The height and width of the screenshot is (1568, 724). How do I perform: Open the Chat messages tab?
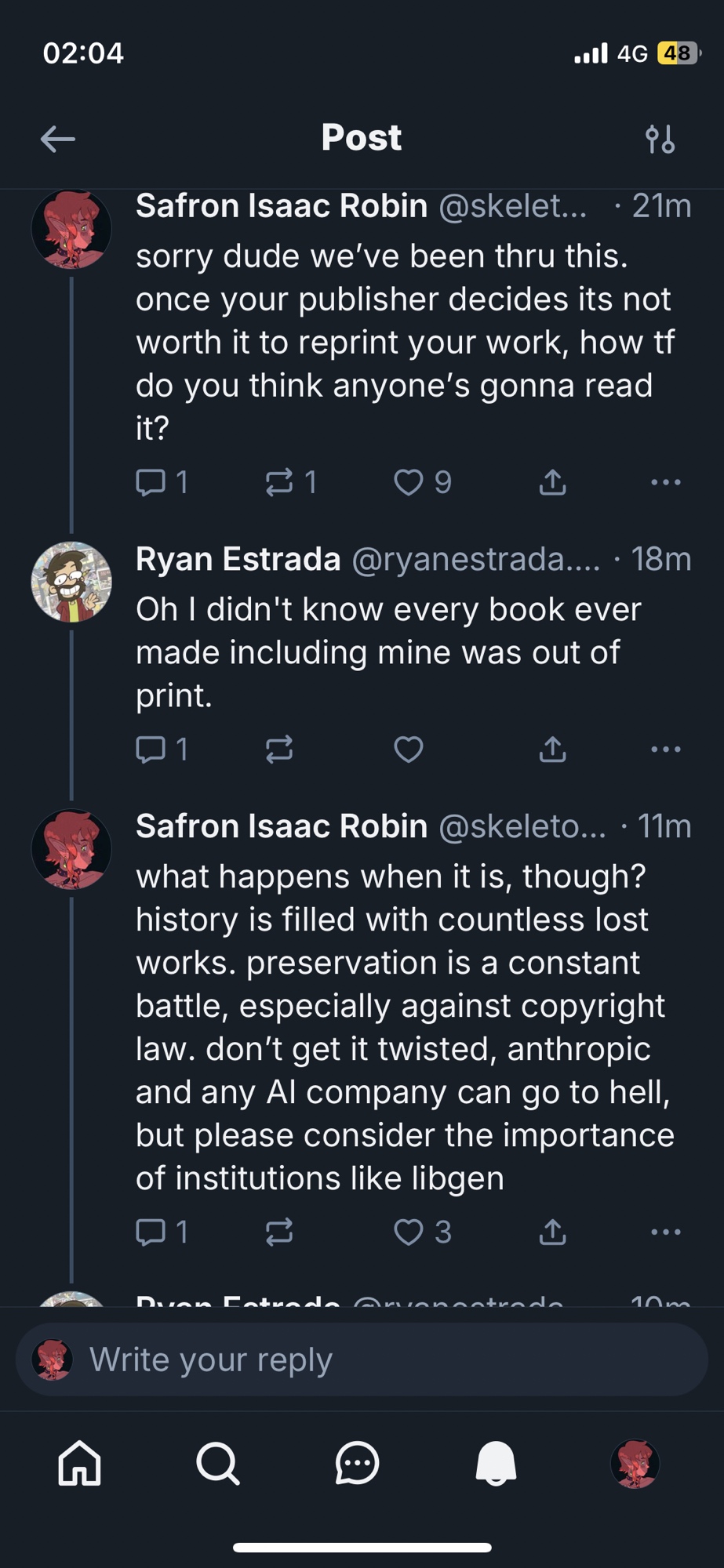point(357,1463)
